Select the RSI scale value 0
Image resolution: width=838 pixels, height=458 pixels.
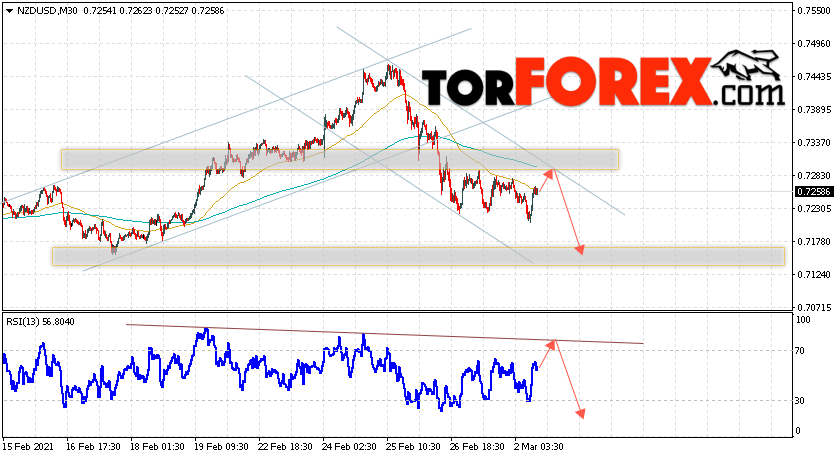[798, 431]
